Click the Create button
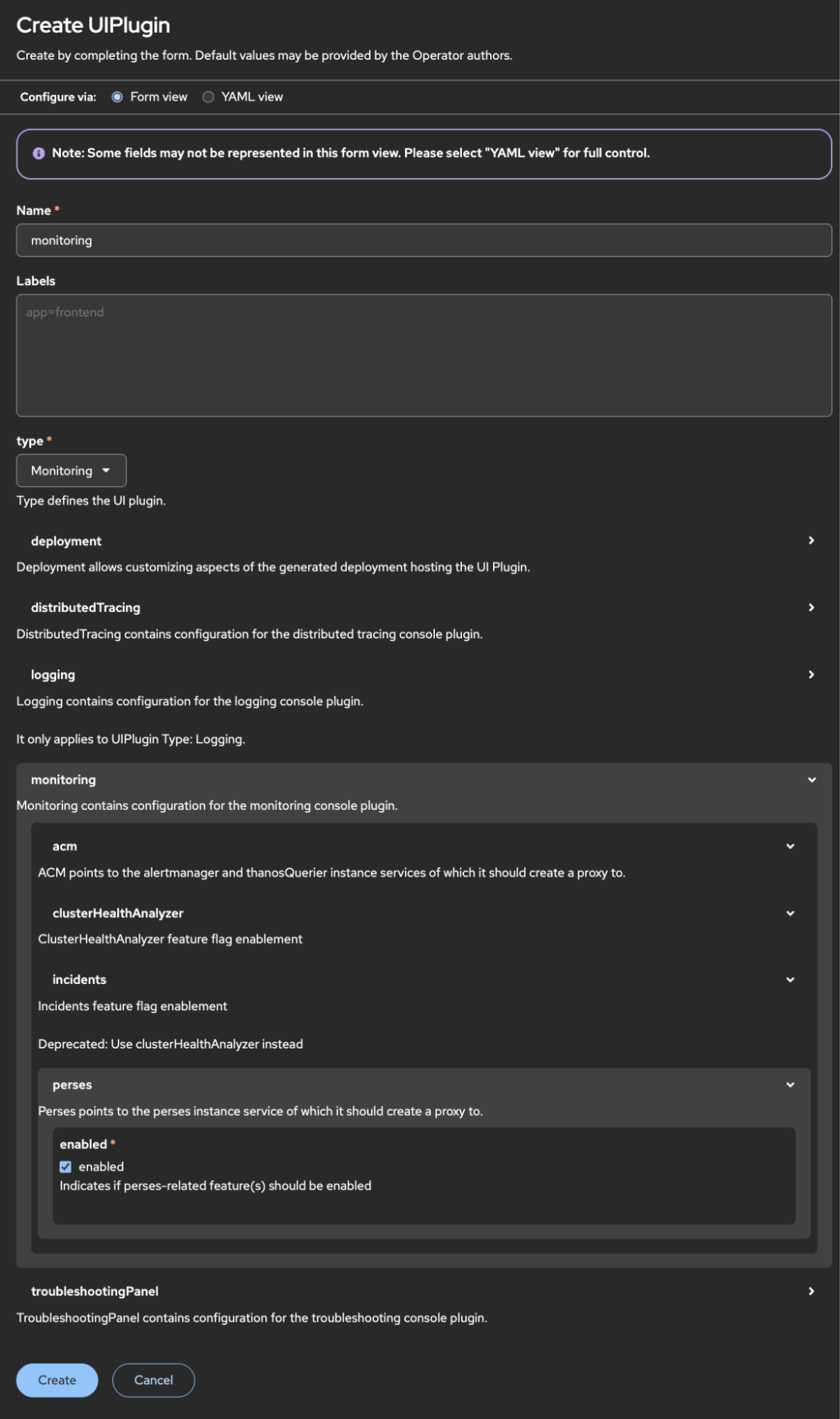The image size is (840, 1419). (x=57, y=1380)
